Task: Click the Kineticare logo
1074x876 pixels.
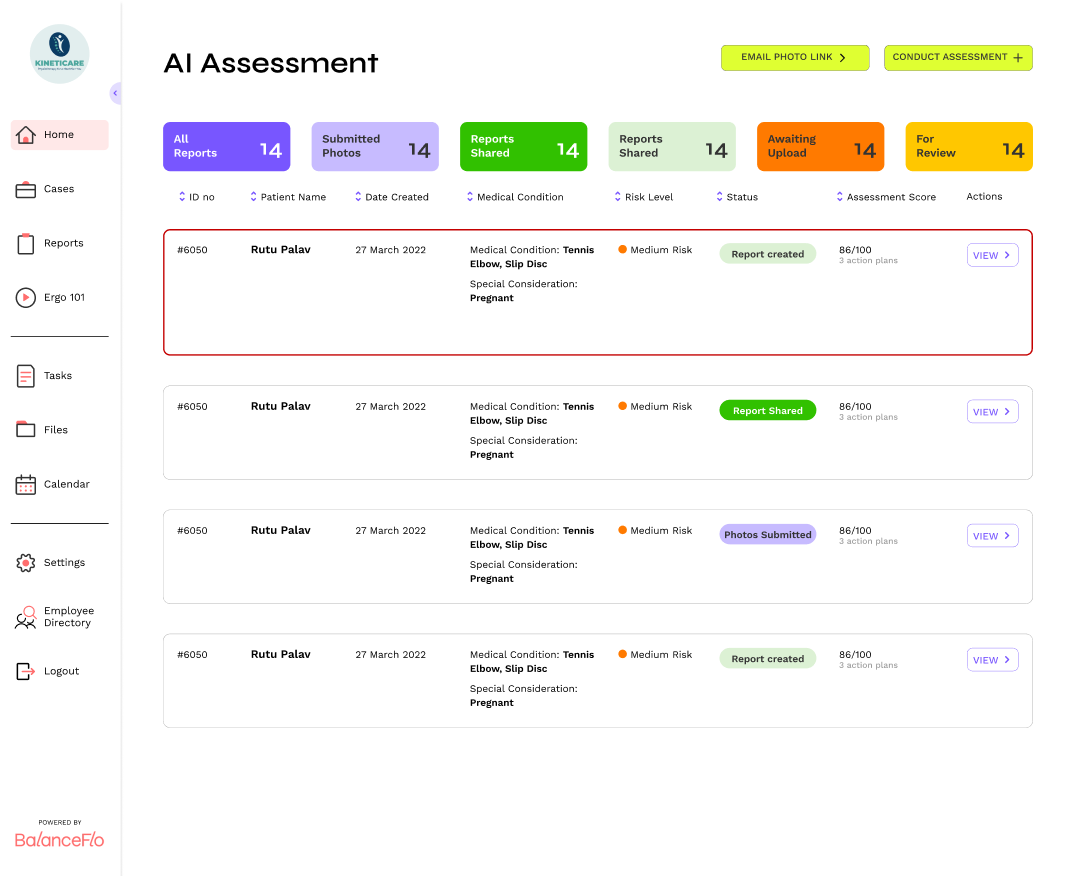Action: 60,54
